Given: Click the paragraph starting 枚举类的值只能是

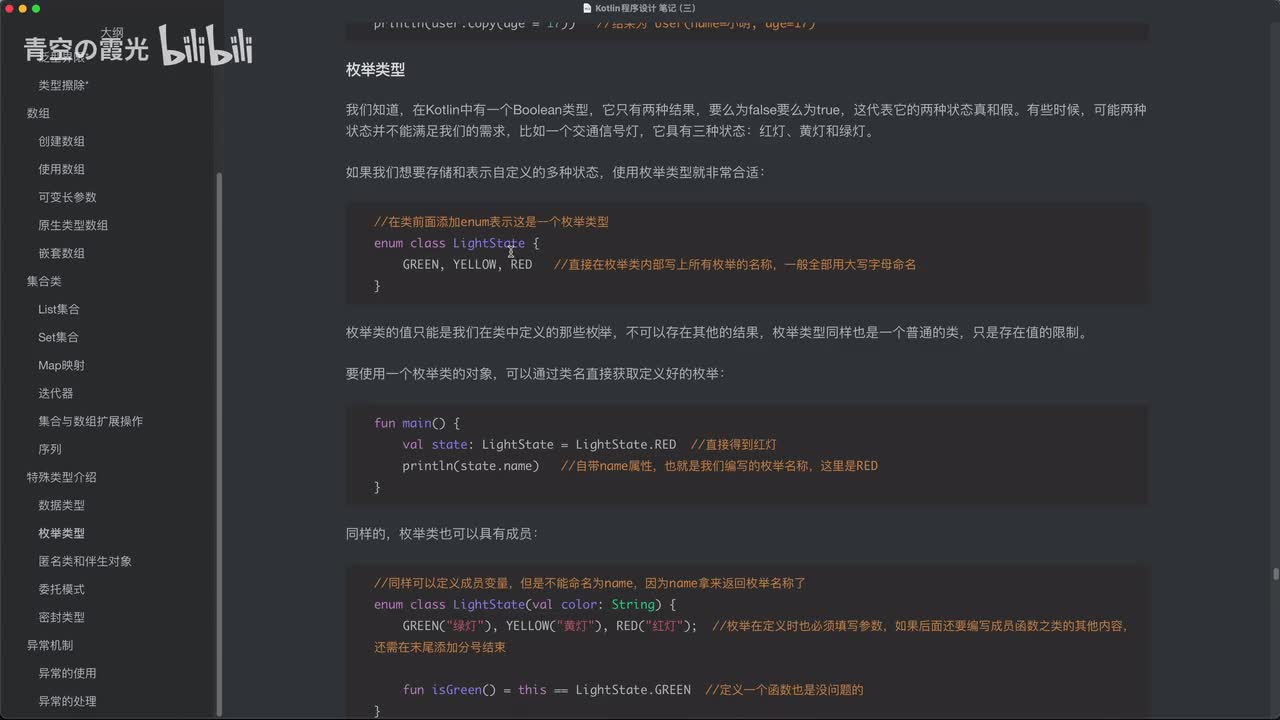Looking at the screenshot, I should pyautogui.click(x=716, y=333).
